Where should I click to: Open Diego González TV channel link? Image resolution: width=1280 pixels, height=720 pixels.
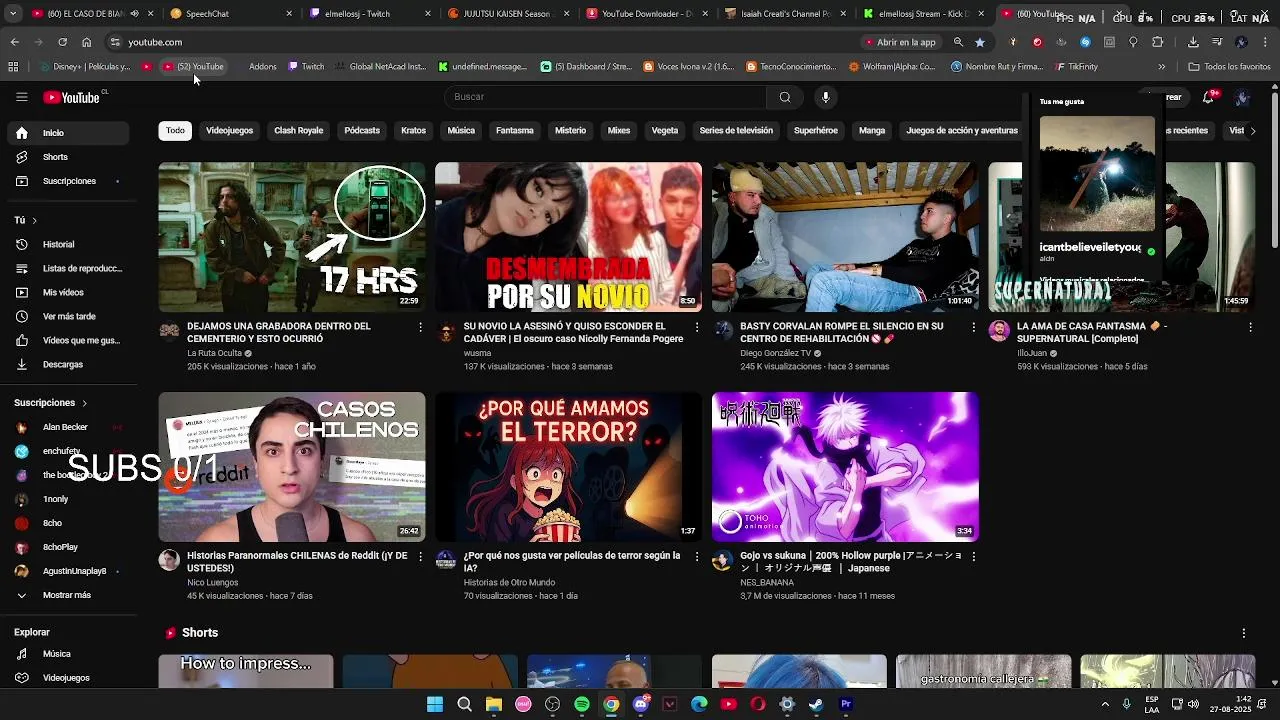(775, 353)
